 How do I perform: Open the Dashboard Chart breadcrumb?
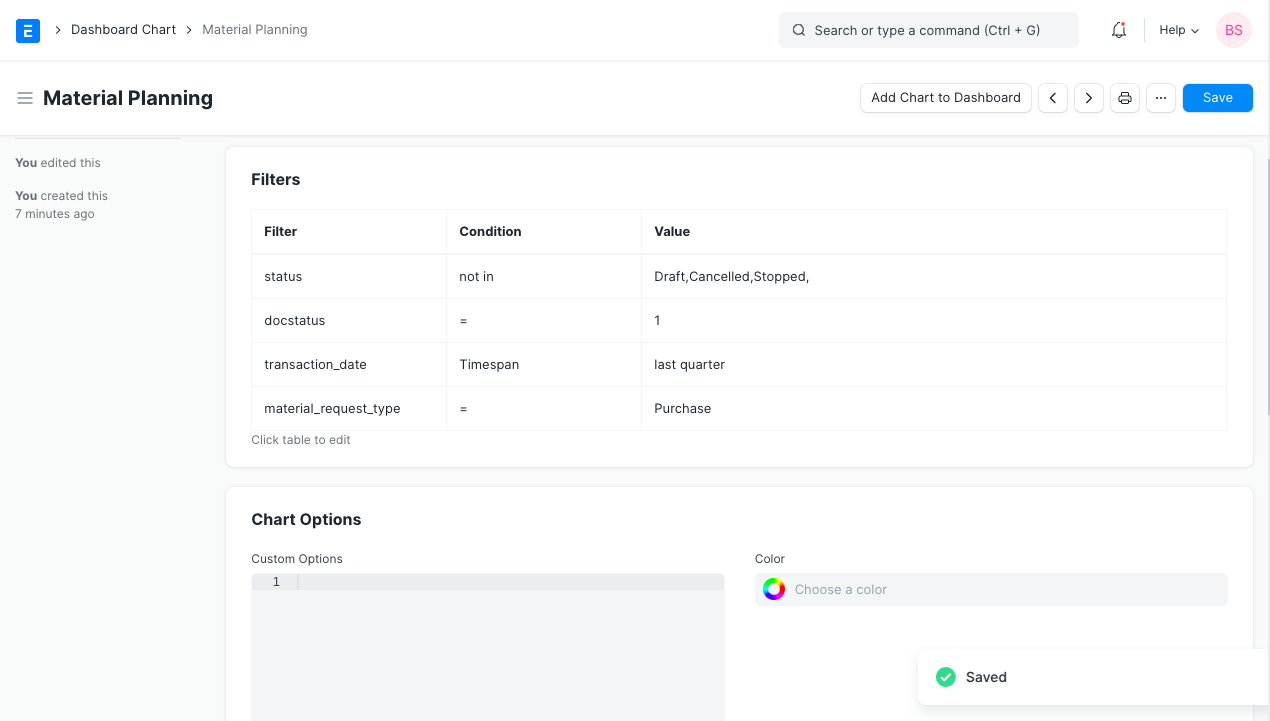pos(123,30)
